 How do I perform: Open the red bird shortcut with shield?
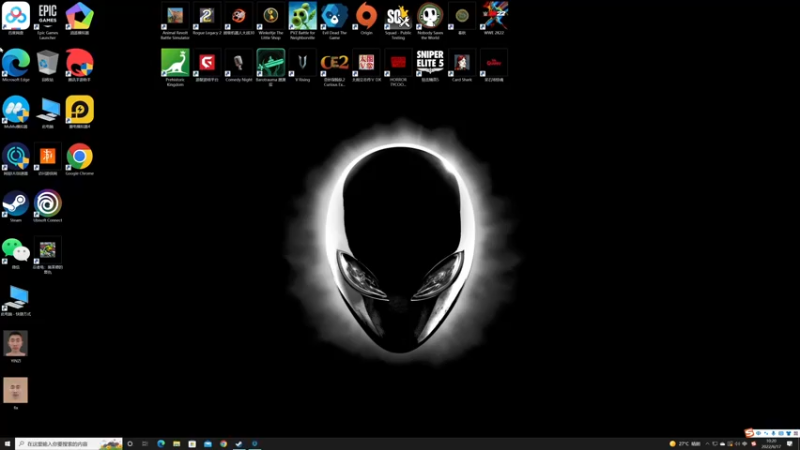tap(80, 65)
